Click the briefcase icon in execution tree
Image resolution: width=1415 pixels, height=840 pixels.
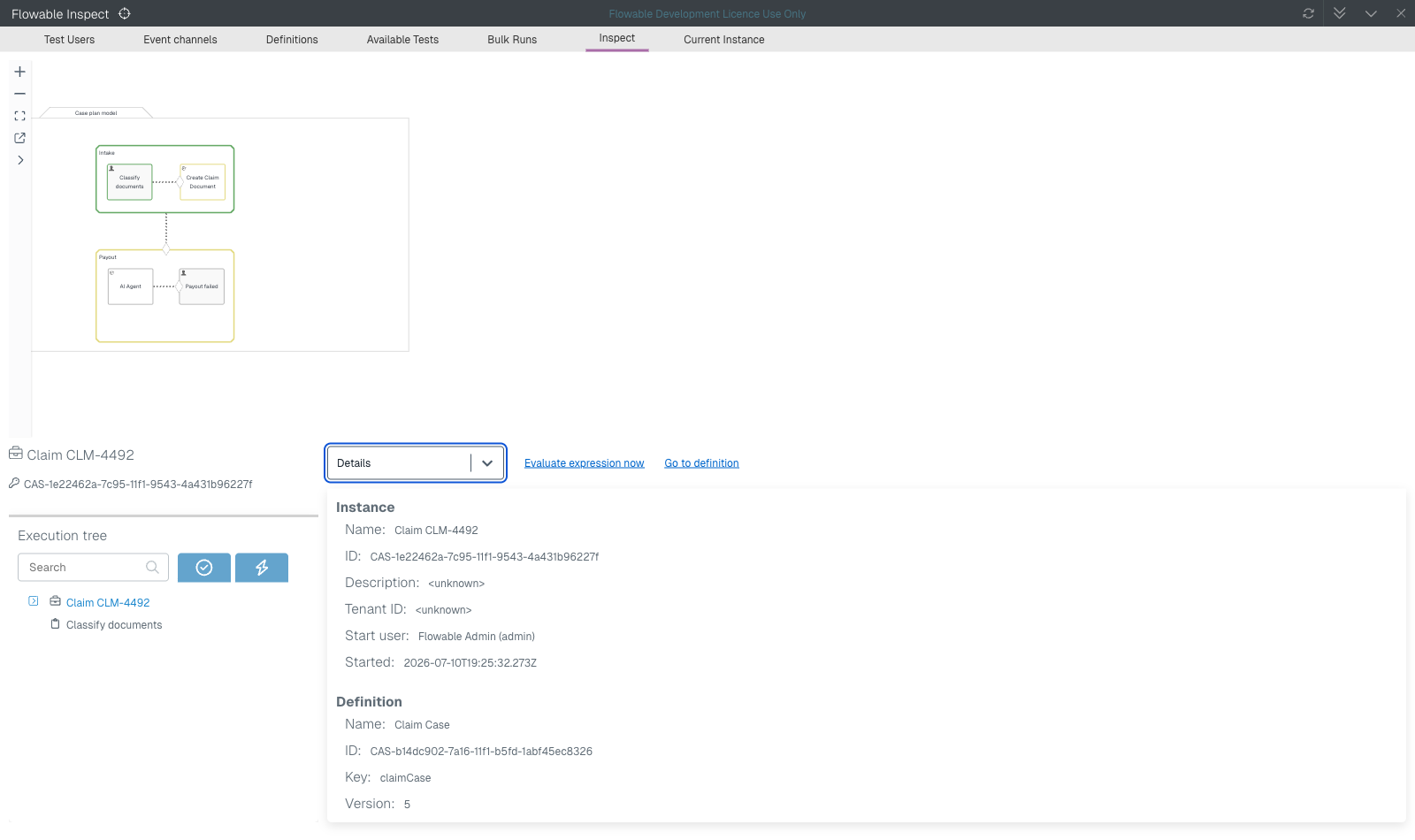click(x=55, y=601)
